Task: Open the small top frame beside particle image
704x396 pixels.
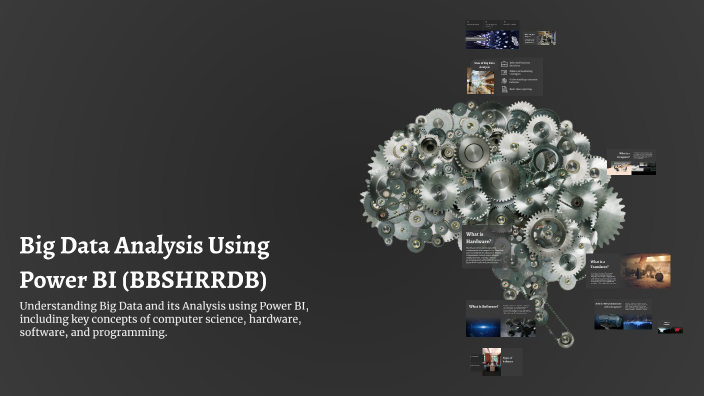Action: pyautogui.click(x=540, y=38)
